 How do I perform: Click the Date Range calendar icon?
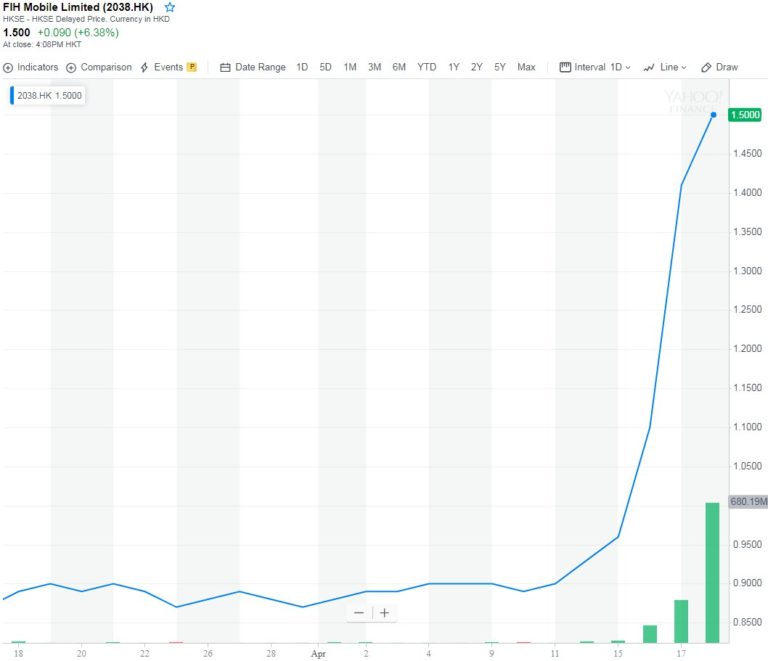coord(225,67)
